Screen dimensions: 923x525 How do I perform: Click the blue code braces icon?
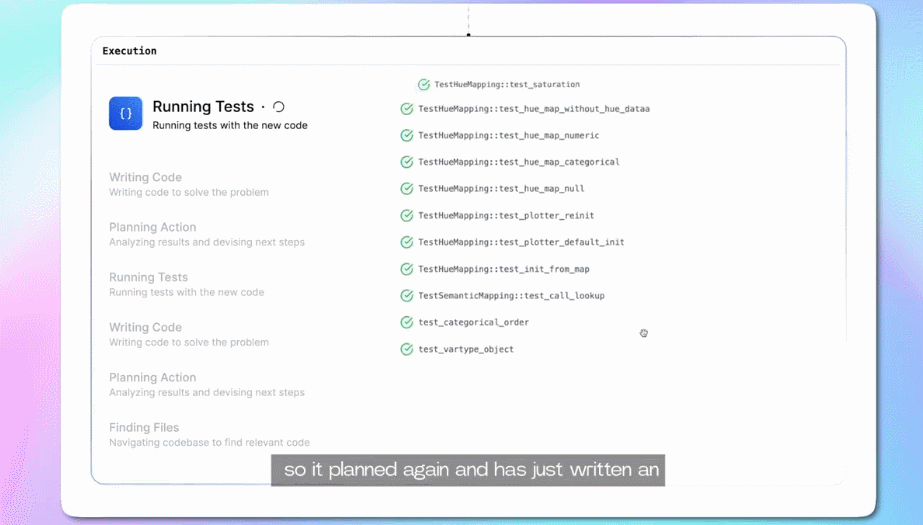[126, 114]
